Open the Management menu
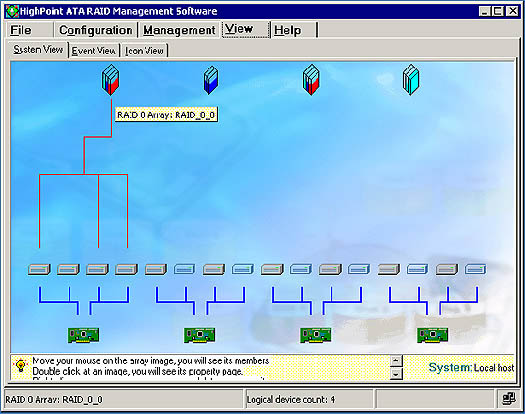This screenshot has width=525, height=414. [x=179, y=30]
